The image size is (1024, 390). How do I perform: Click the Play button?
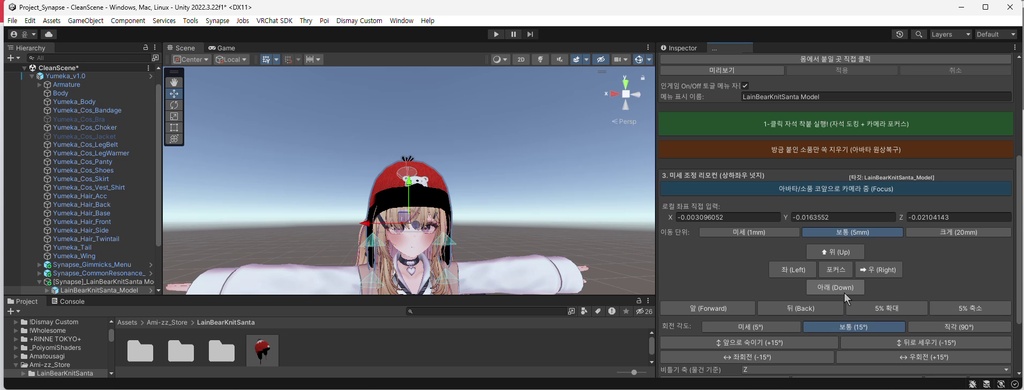pos(496,35)
